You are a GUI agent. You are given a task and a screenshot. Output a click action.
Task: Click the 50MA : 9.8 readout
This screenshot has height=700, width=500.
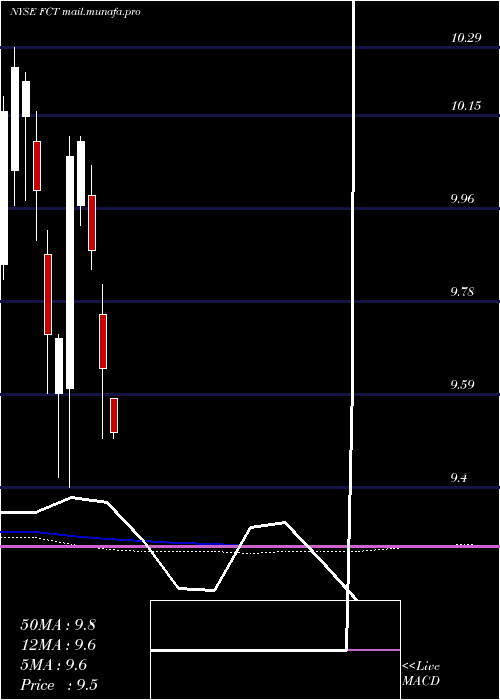click(x=58, y=625)
